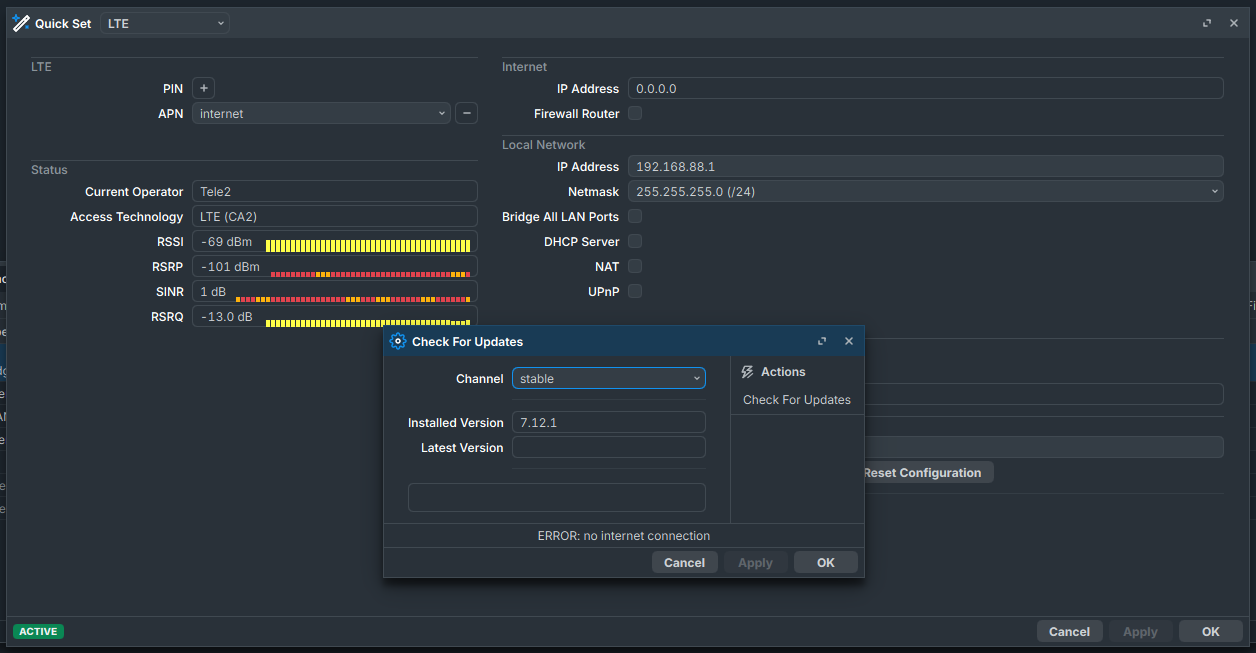
Task: Open the Channel dropdown set to stable
Action: (x=608, y=379)
